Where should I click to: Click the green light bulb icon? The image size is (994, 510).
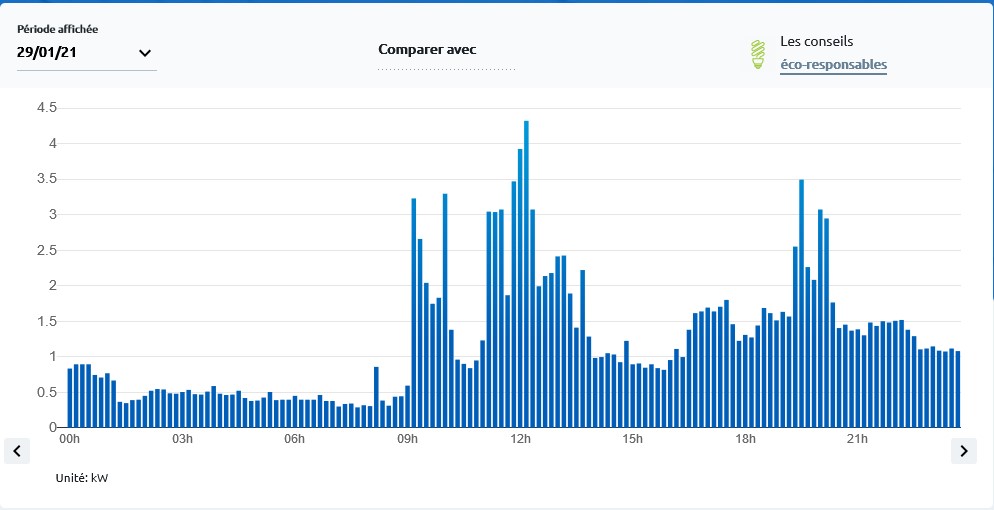point(758,54)
